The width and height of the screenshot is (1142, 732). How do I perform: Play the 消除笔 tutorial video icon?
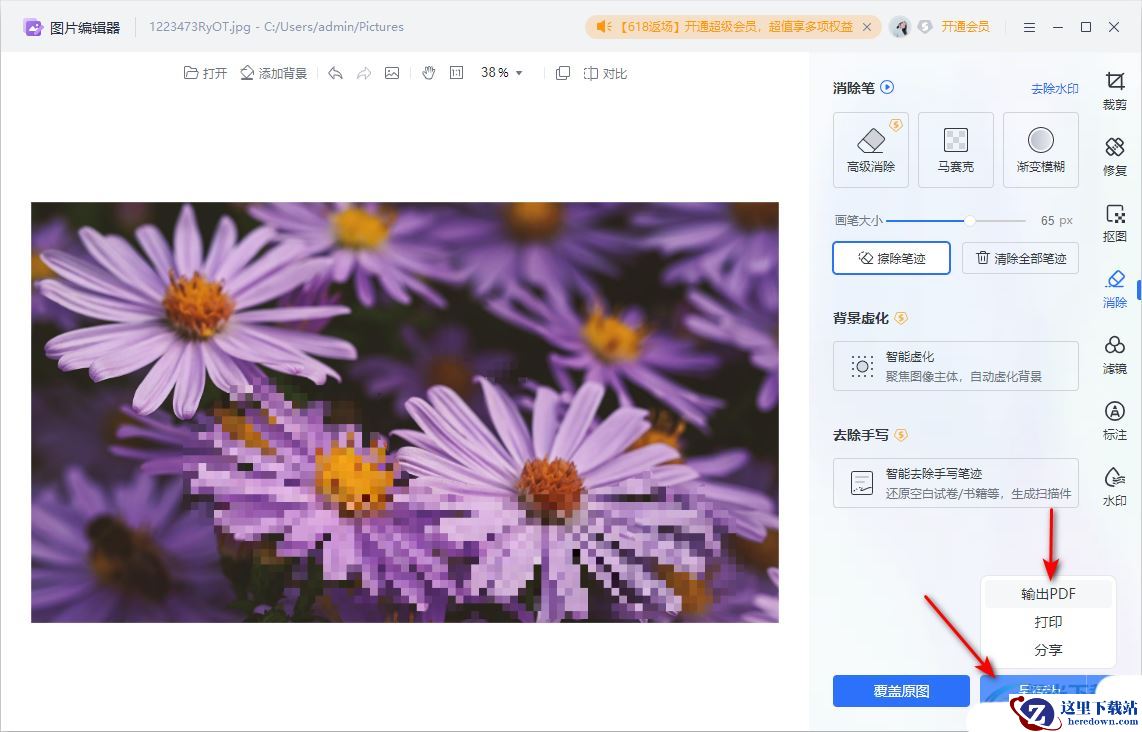(x=887, y=87)
